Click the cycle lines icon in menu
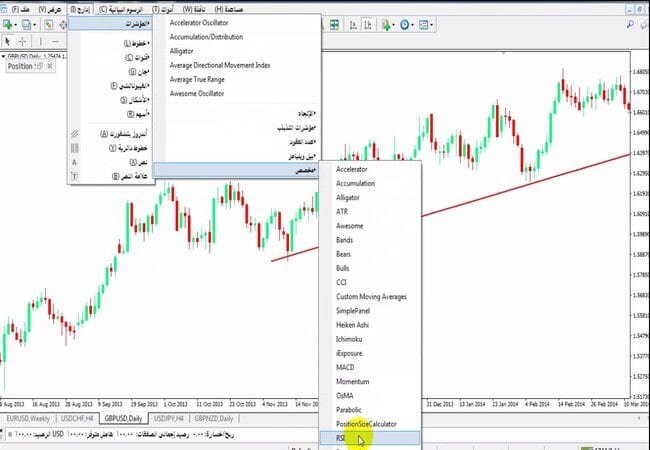This screenshot has height=450, width=650. tap(75, 148)
